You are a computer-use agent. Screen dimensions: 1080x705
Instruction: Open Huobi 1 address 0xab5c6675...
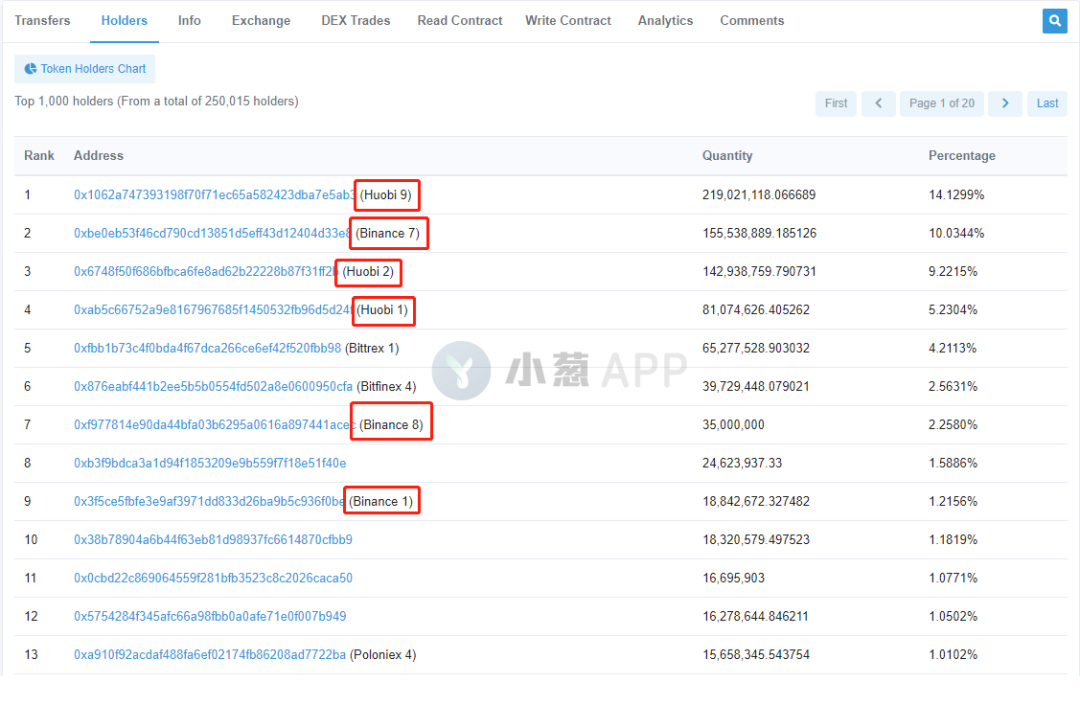point(214,310)
